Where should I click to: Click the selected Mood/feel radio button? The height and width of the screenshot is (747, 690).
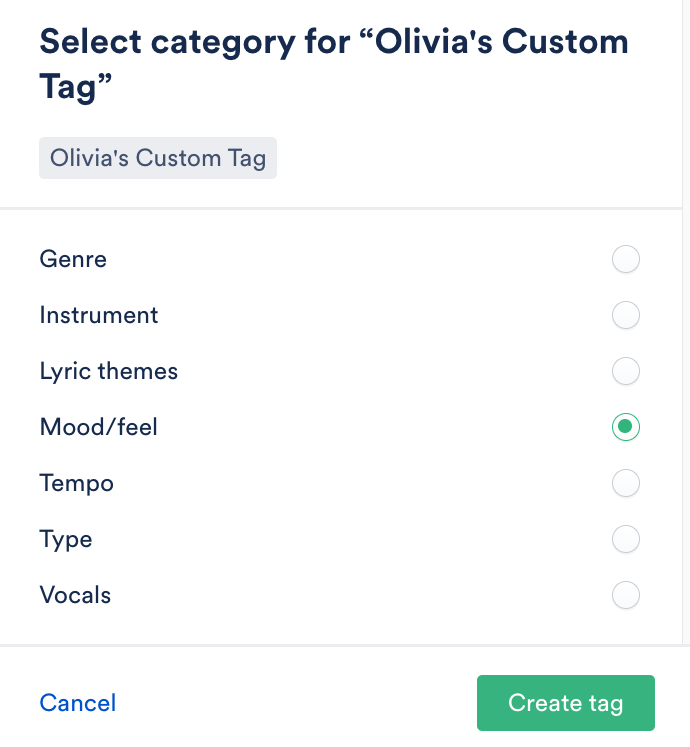click(x=626, y=428)
